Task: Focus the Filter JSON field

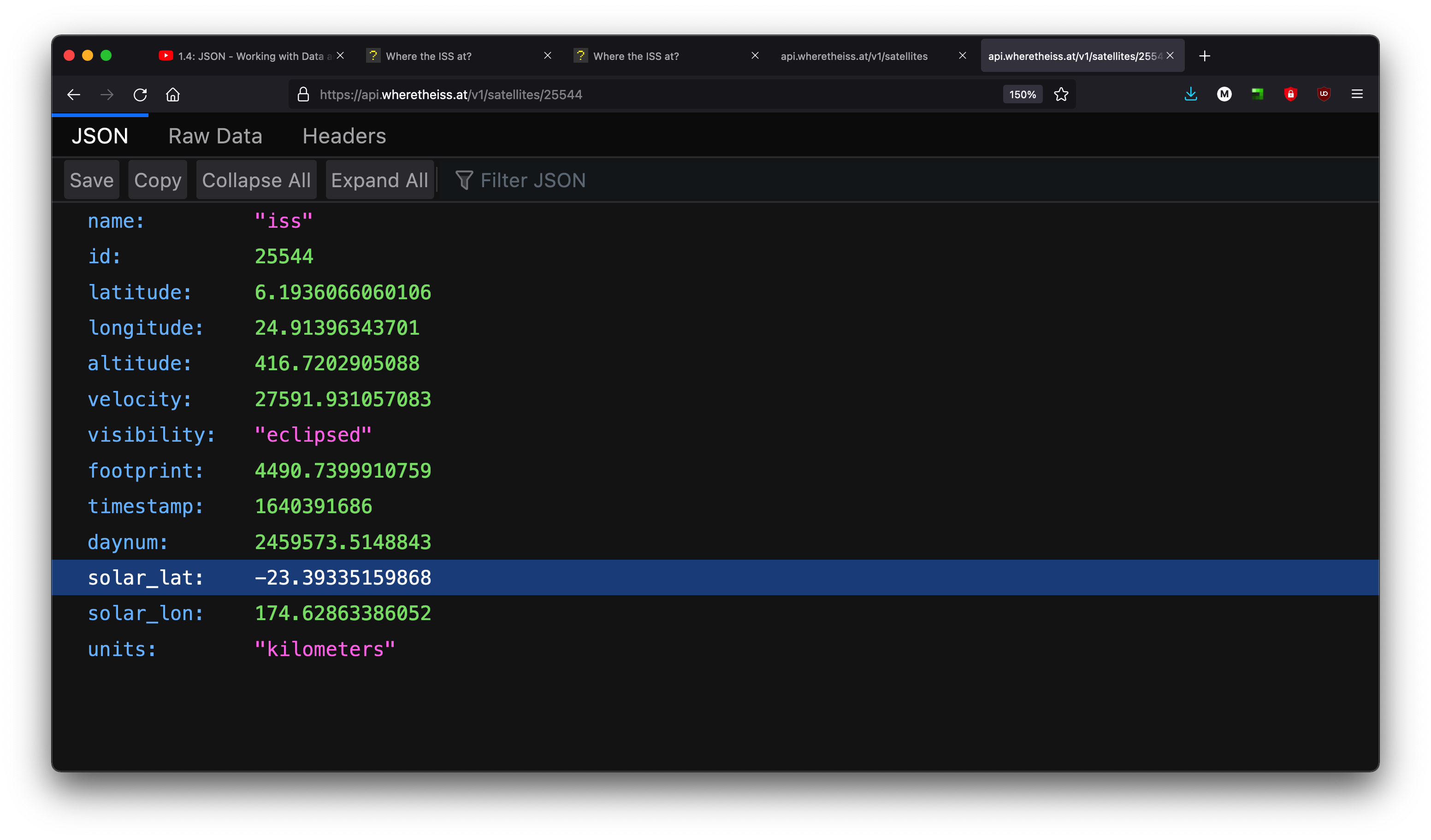Action: [x=532, y=180]
